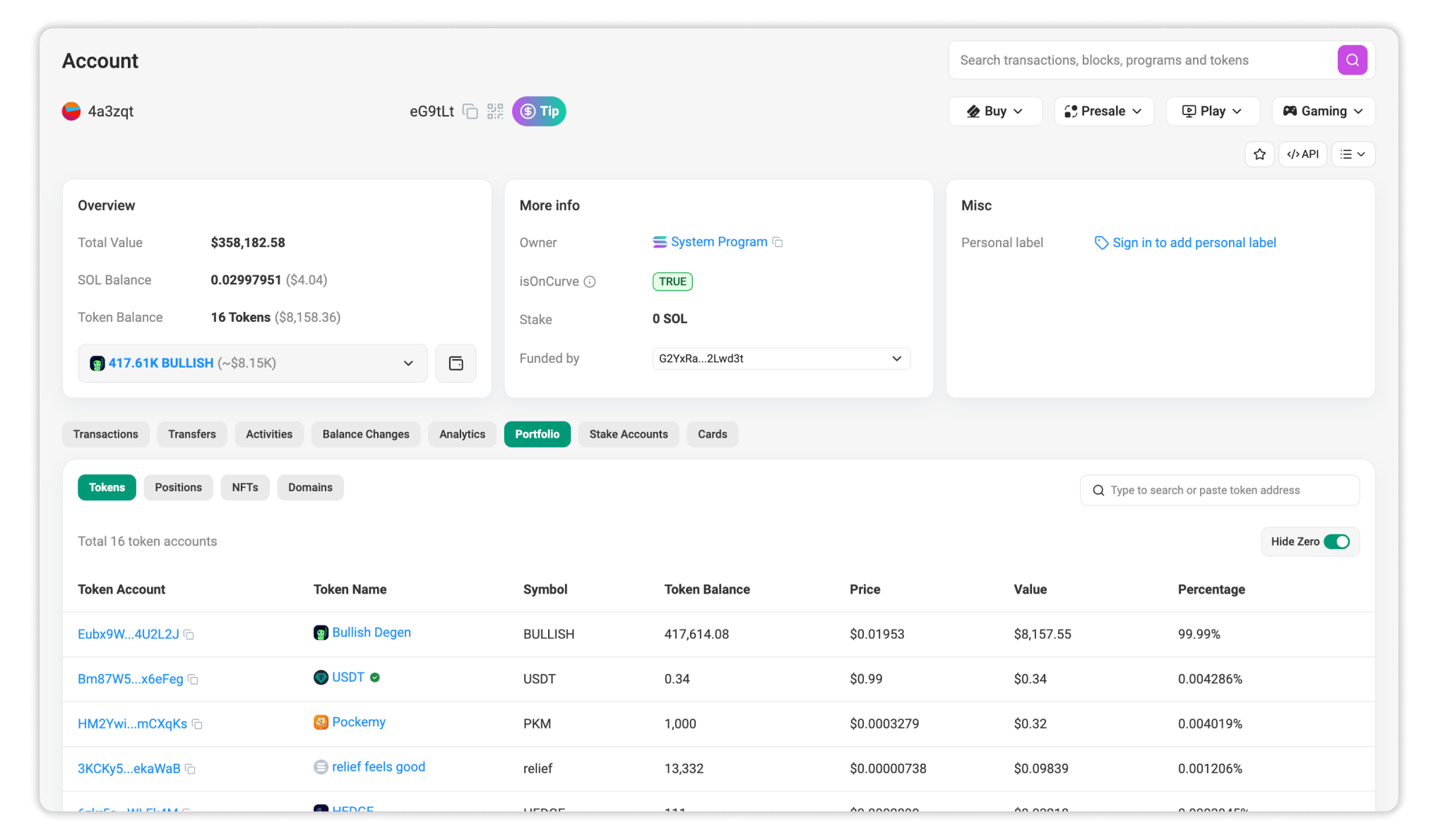The width and height of the screenshot is (1438, 840).
Task: Open the Bullish Degen token page
Action: pos(371,632)
